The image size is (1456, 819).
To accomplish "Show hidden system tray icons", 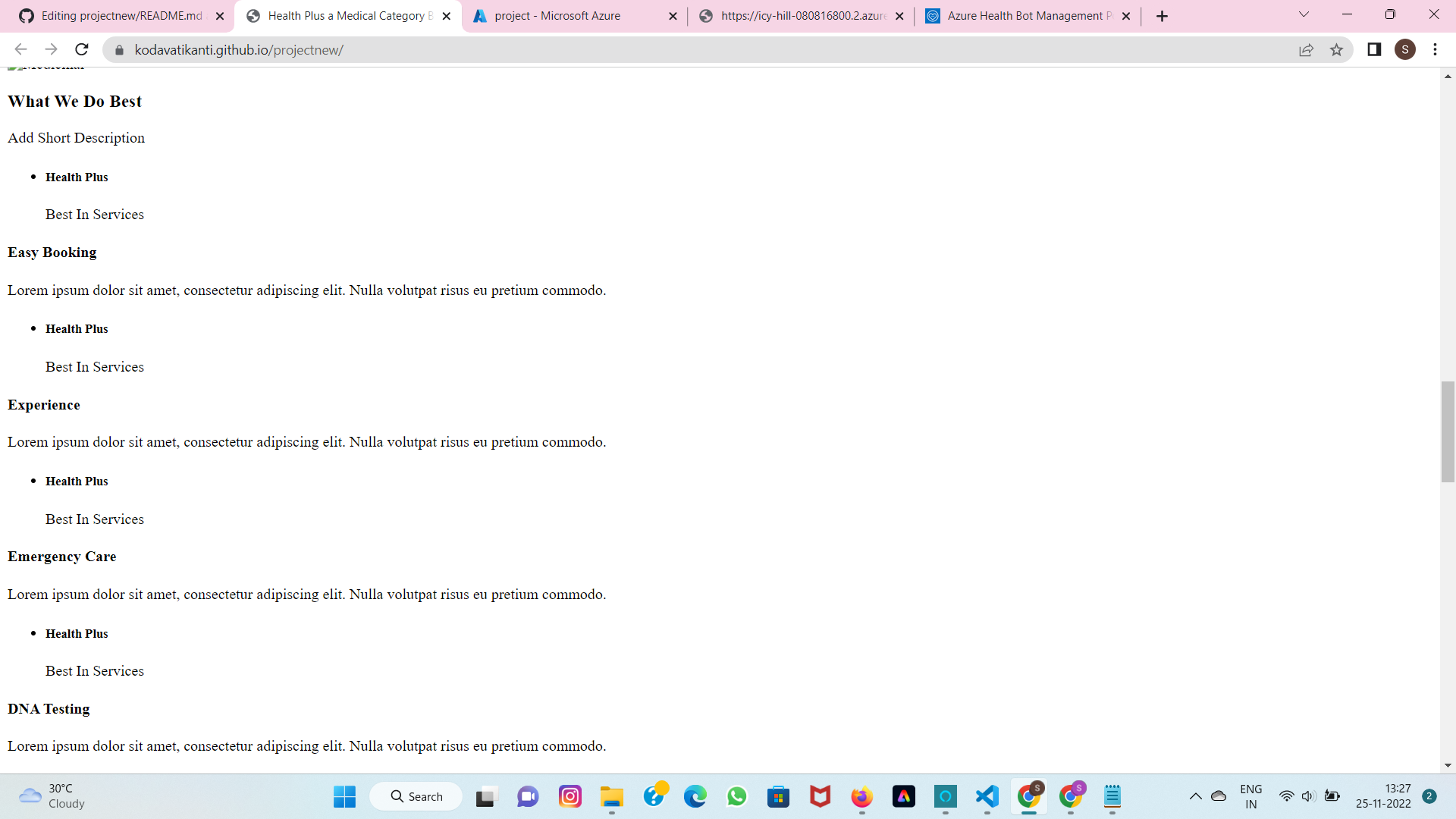I will 1195,796.
